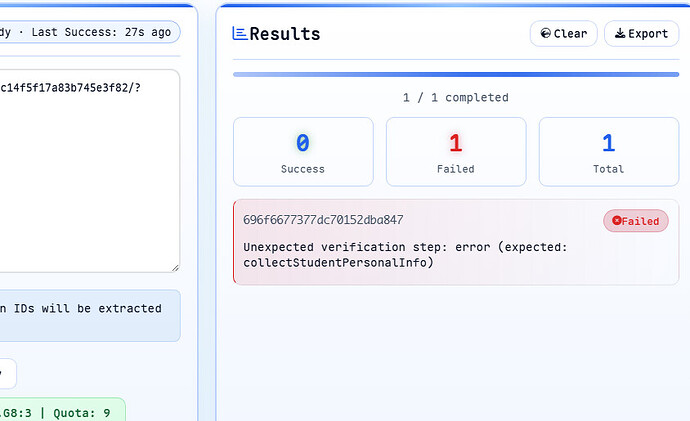Click the red 1 failed number

coord(456,143)
